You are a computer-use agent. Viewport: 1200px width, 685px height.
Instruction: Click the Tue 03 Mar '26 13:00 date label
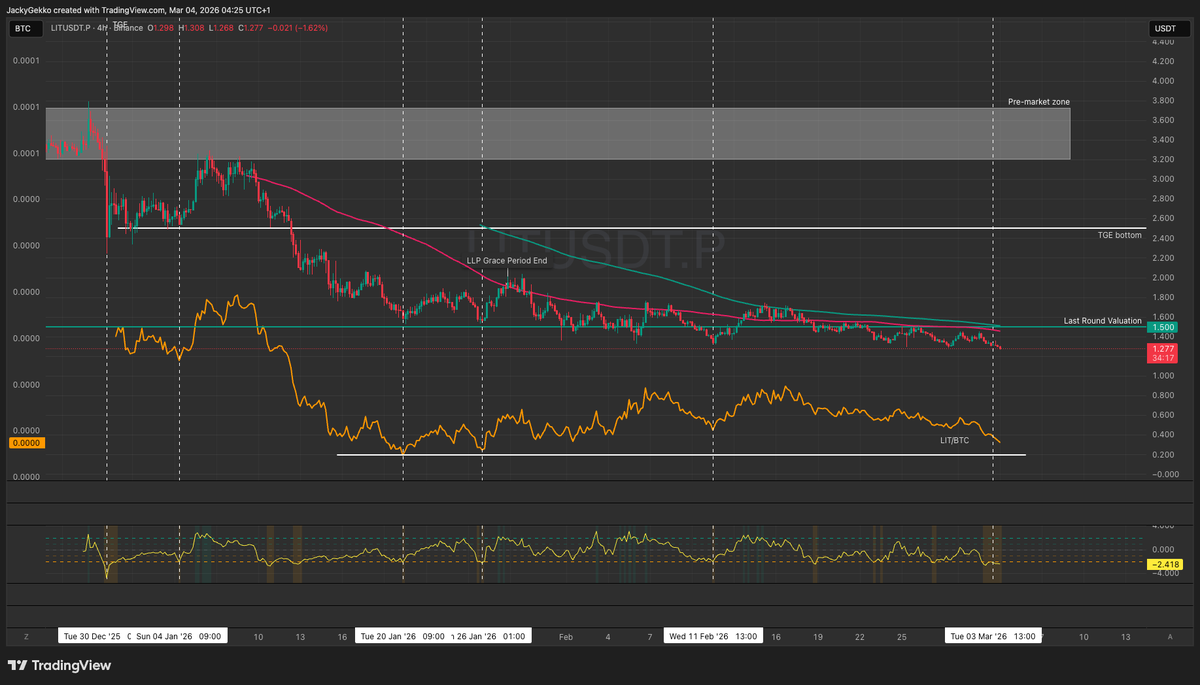pyautogui.click(x=992, y=636)
